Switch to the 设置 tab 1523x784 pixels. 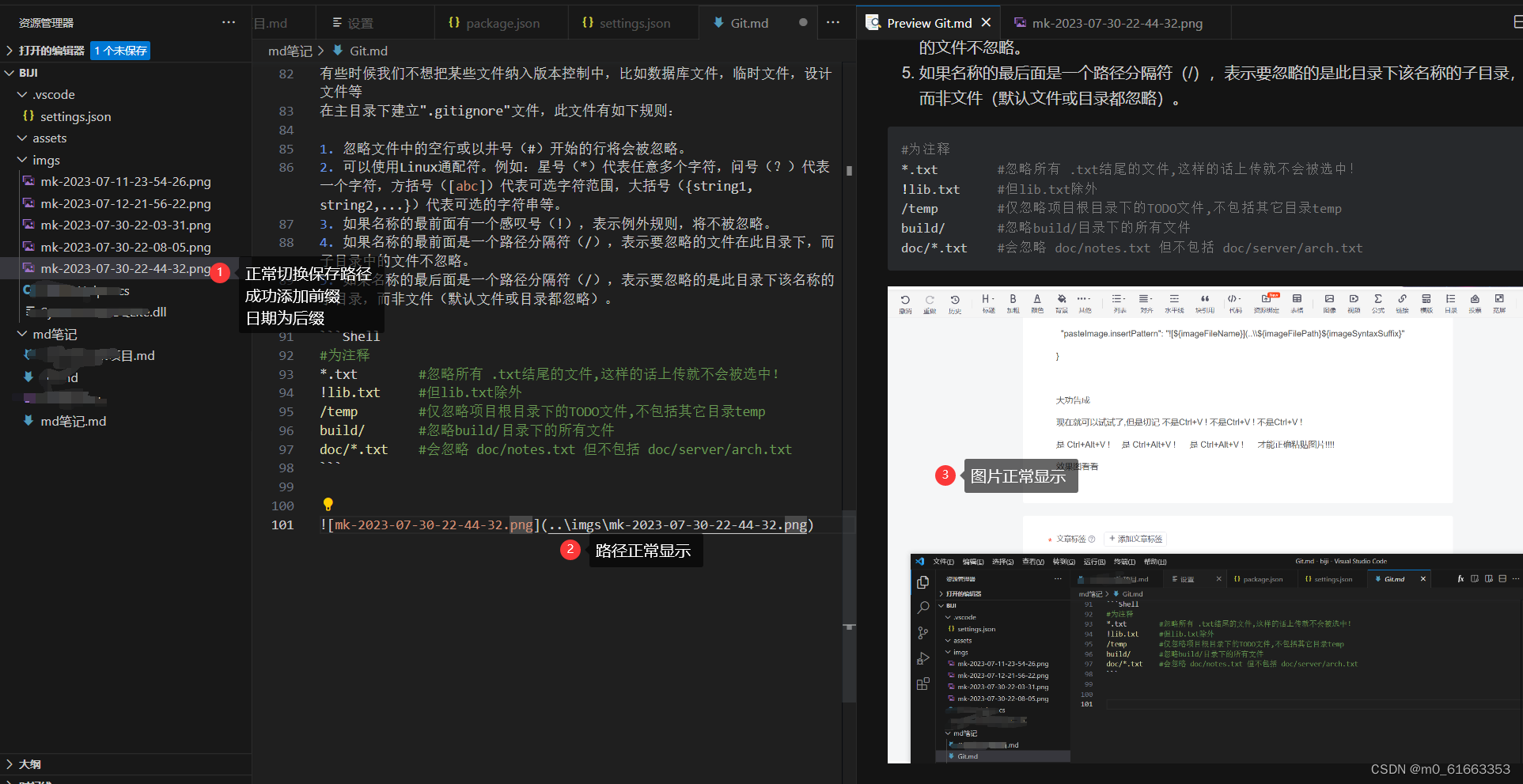pos(374,23)
